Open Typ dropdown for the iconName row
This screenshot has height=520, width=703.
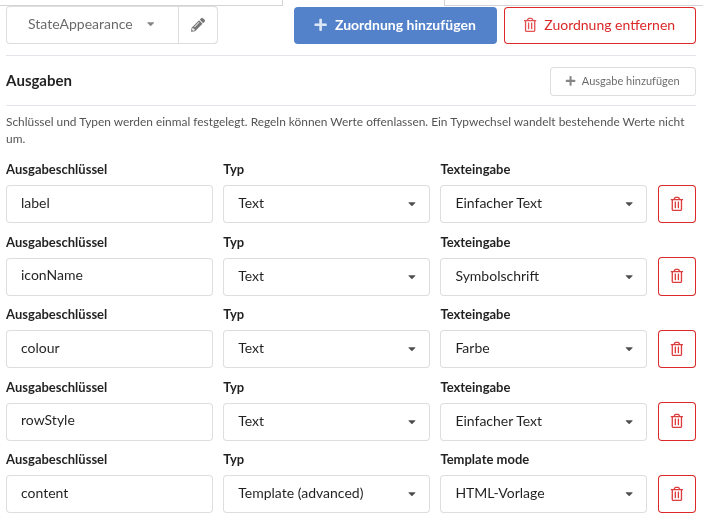tap(326, 277)
